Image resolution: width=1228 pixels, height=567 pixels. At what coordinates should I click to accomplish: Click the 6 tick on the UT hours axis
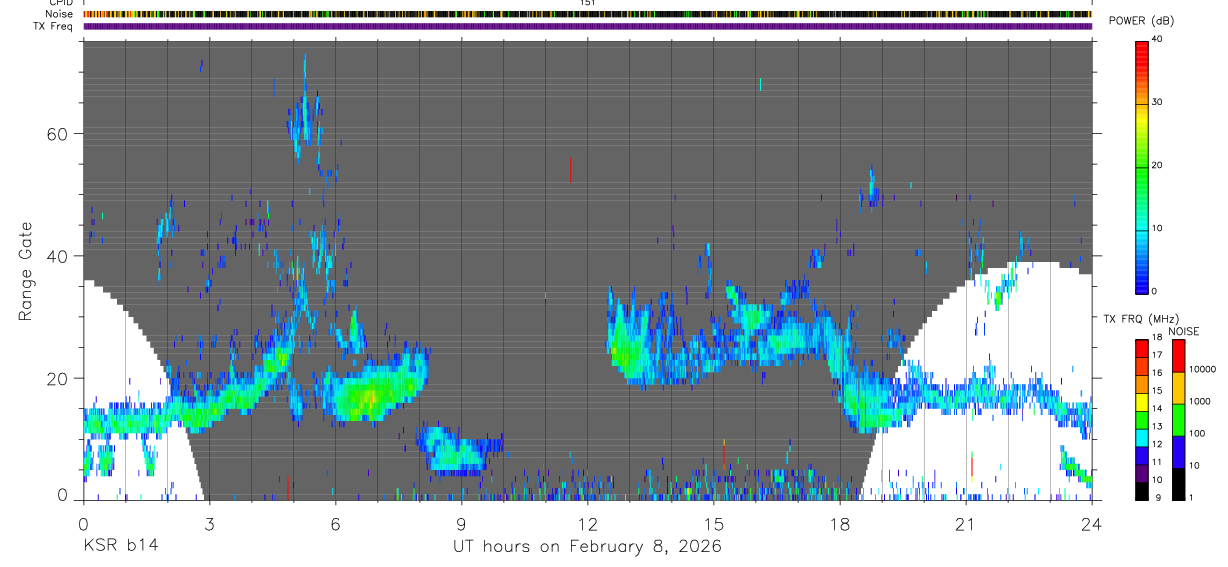[x=335, y=523]
